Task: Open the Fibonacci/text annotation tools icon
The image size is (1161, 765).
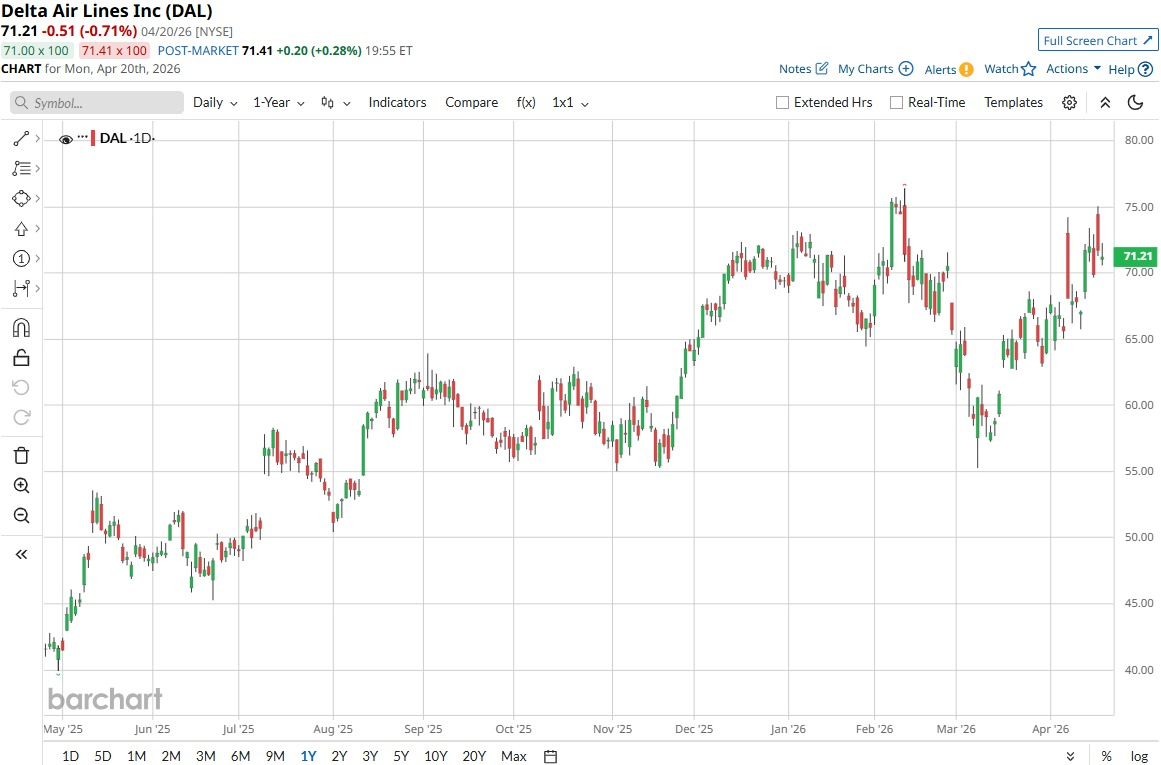Action: pyautogui.click(x=21, y=169)
